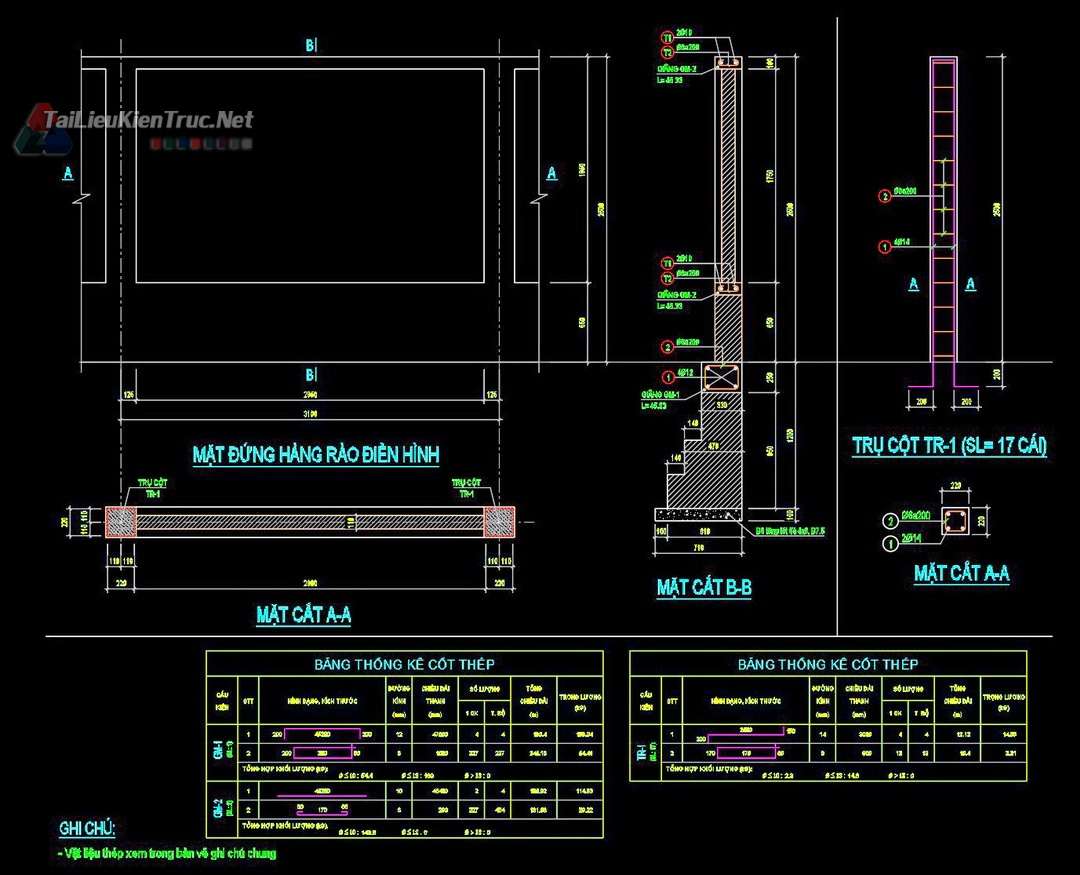Pick the left TR-1 hatched column in plan
Image resolution: width=1080 pixels, height=875 pixels.
point(120,521)
